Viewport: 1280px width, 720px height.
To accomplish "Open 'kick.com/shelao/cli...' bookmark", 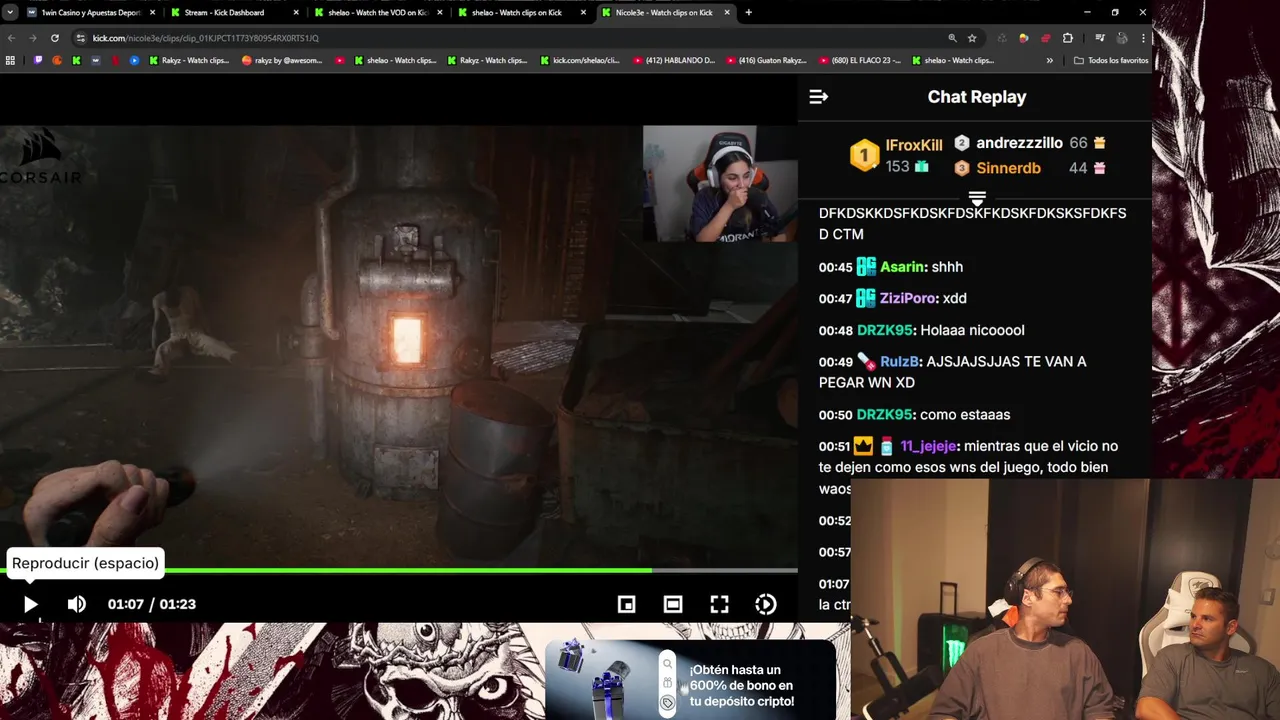I will 579,60.
